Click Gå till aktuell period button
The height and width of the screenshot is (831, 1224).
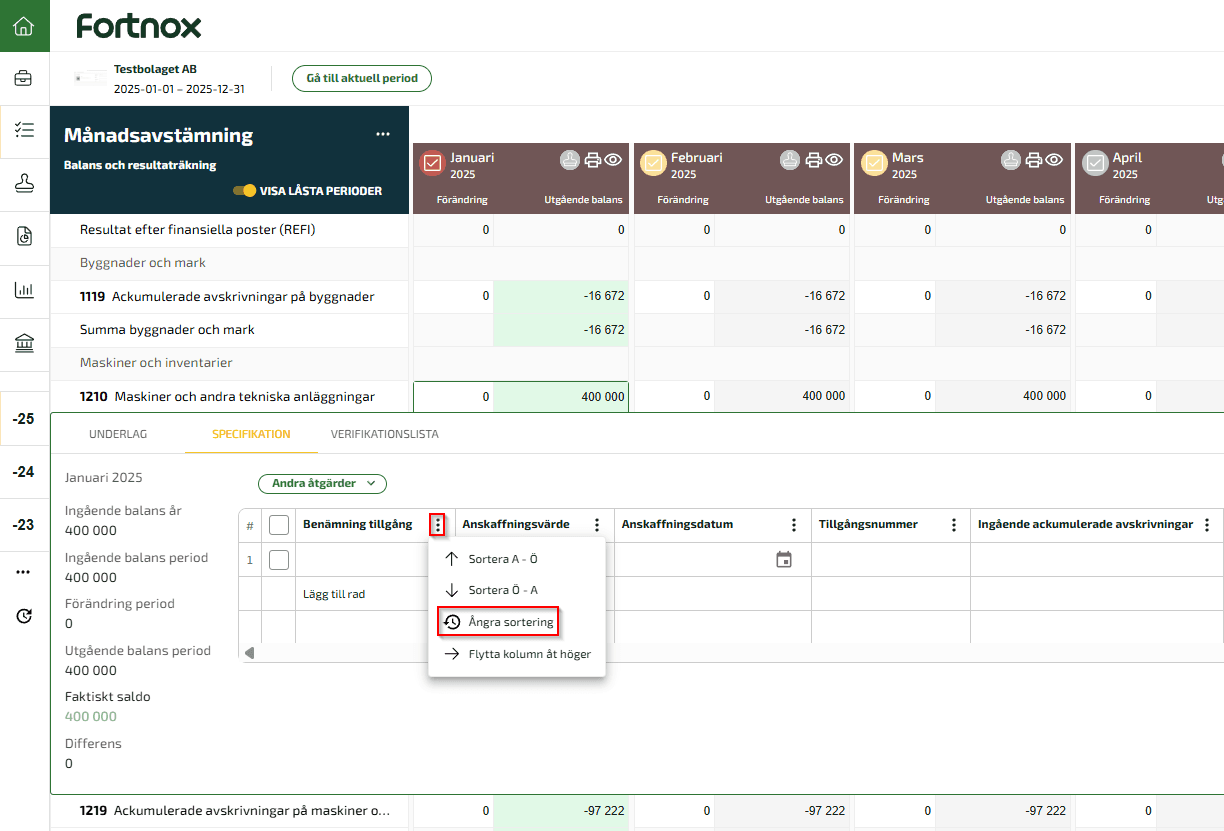coord(362,78)
